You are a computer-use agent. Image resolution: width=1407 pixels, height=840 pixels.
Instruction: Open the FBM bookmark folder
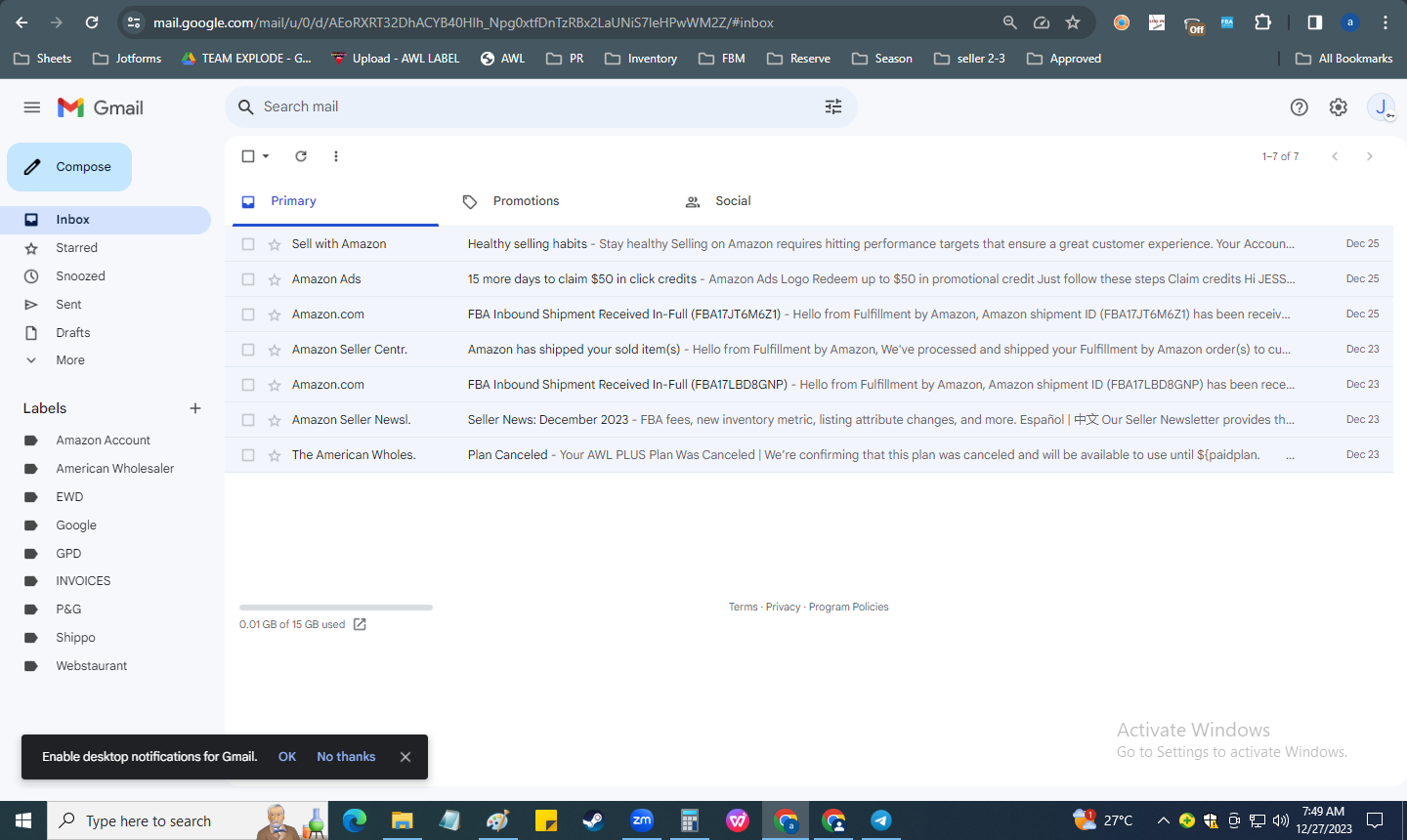click(722, 59)
